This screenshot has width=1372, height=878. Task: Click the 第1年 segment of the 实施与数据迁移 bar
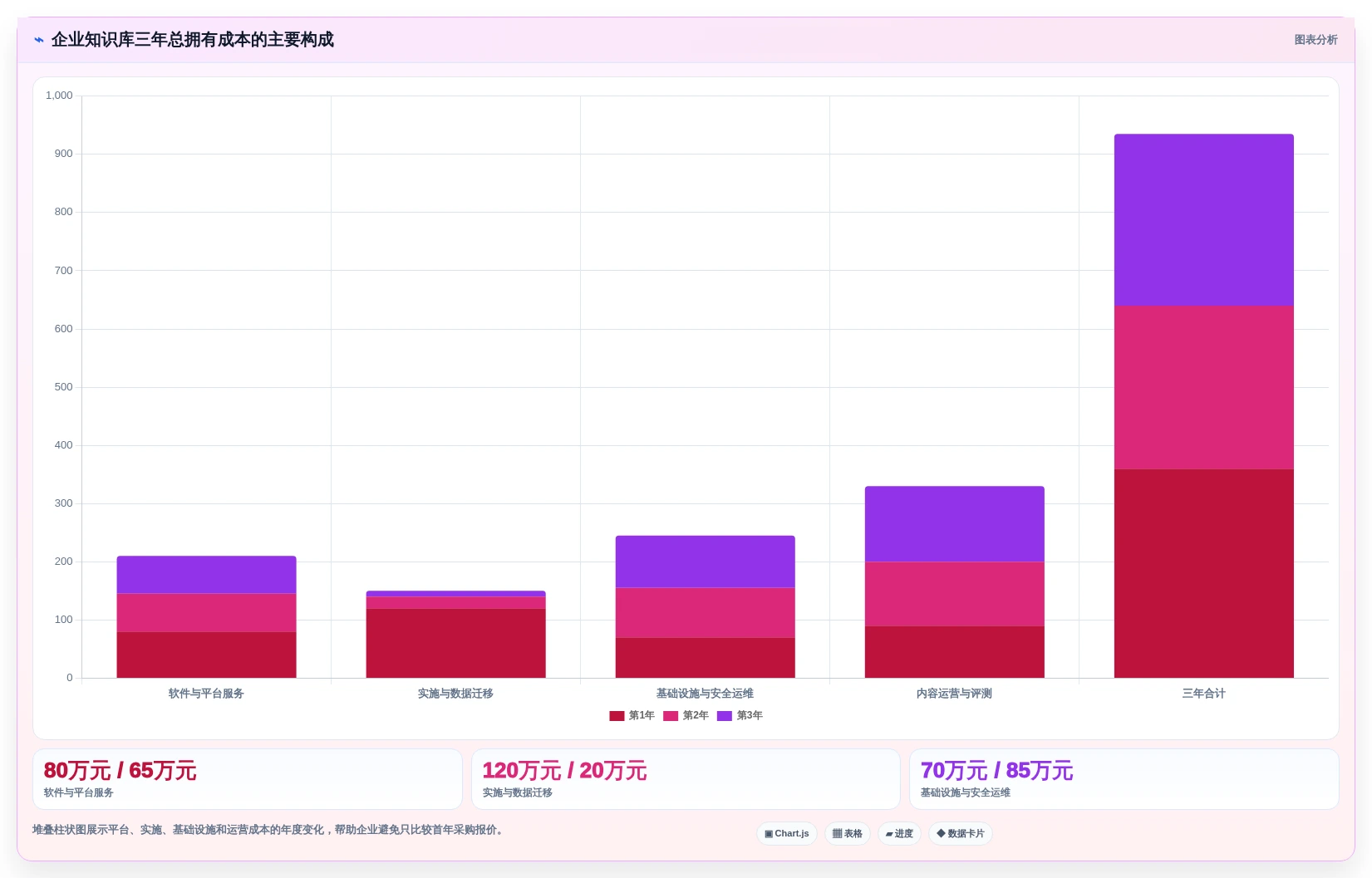(455, 643)
